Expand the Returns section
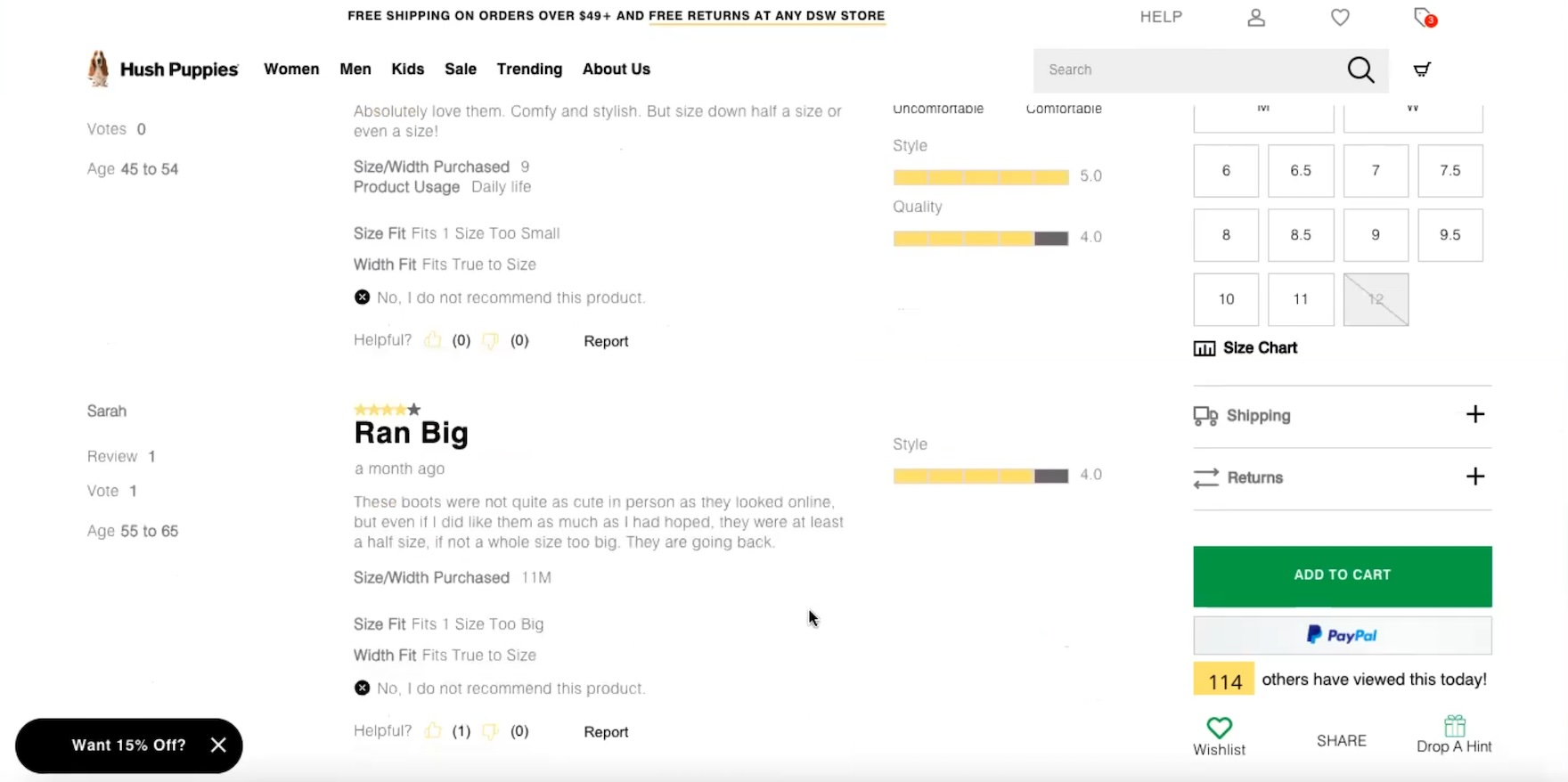This screenshot has width=1568, height=782. [1474, 477]
